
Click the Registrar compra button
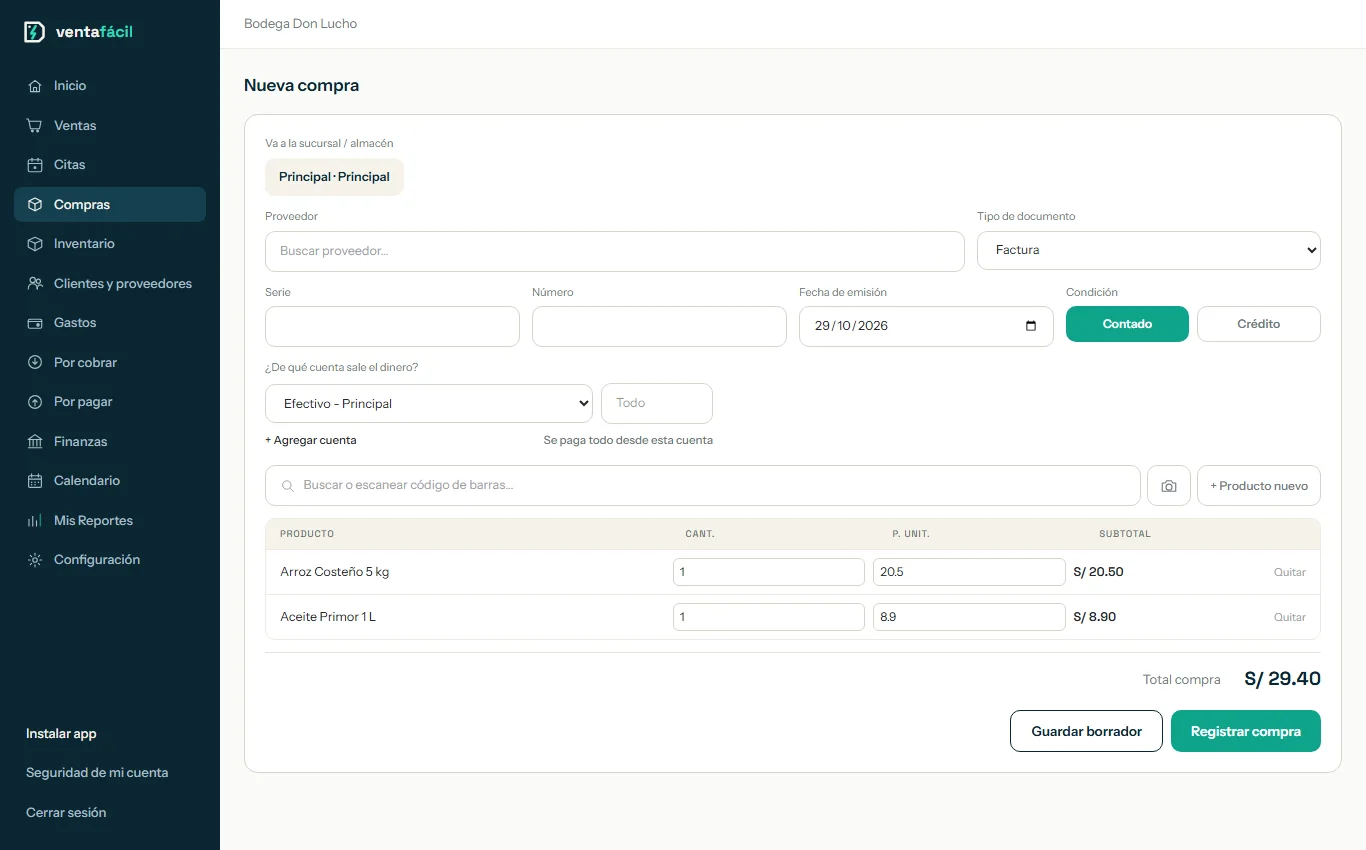coord(1245,731)
